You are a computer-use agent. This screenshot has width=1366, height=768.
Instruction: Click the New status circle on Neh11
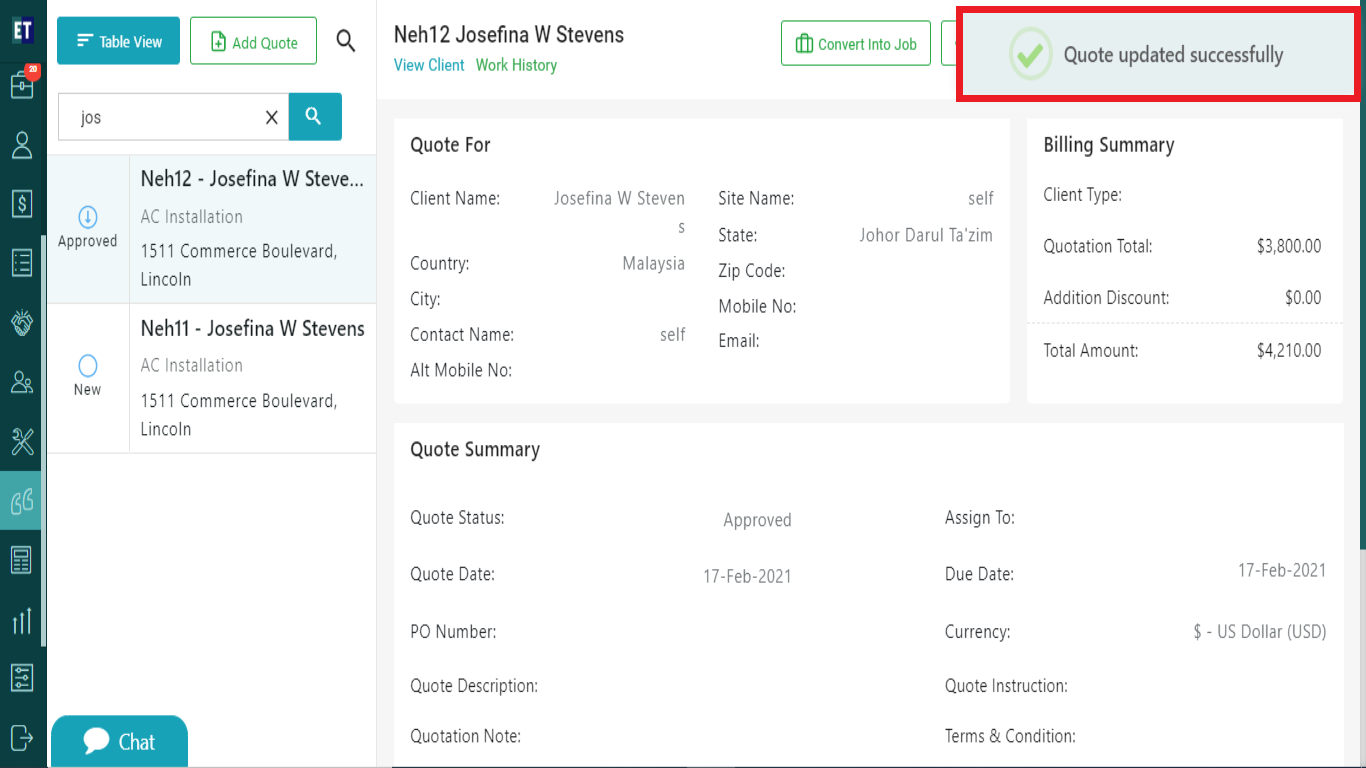(x=87, y=366)
